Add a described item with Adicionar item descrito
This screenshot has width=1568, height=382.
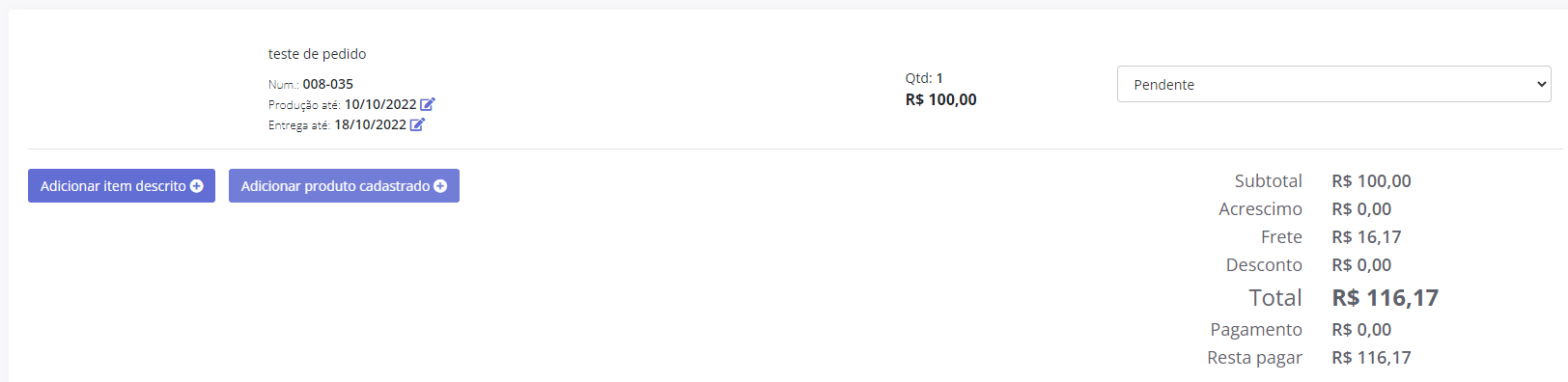(122, 186)
